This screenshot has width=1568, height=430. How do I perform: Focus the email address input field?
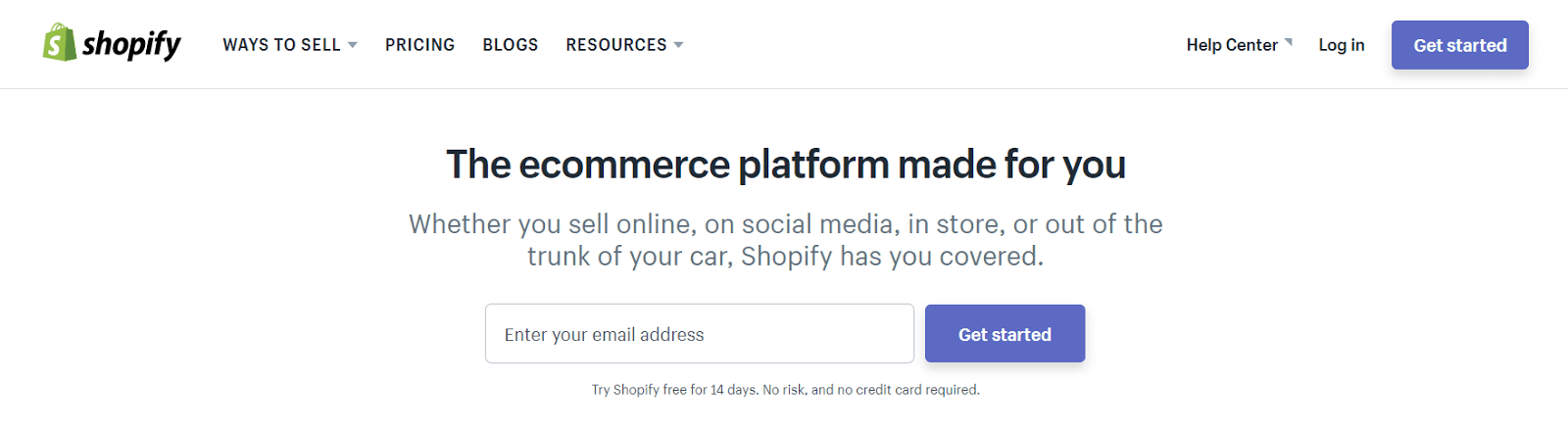(x=699, y=334)
